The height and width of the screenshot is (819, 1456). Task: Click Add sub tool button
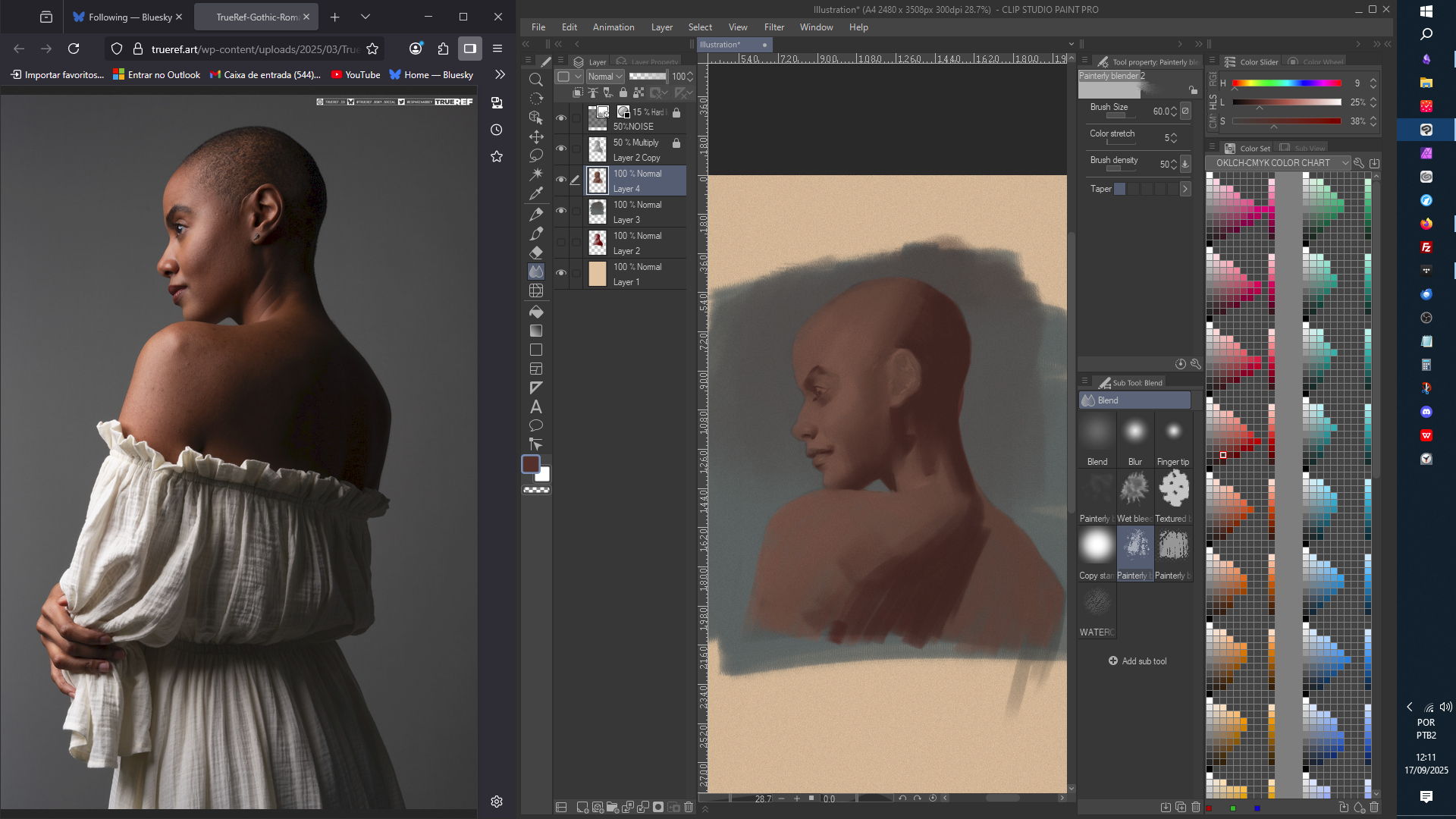[1137, 661]
